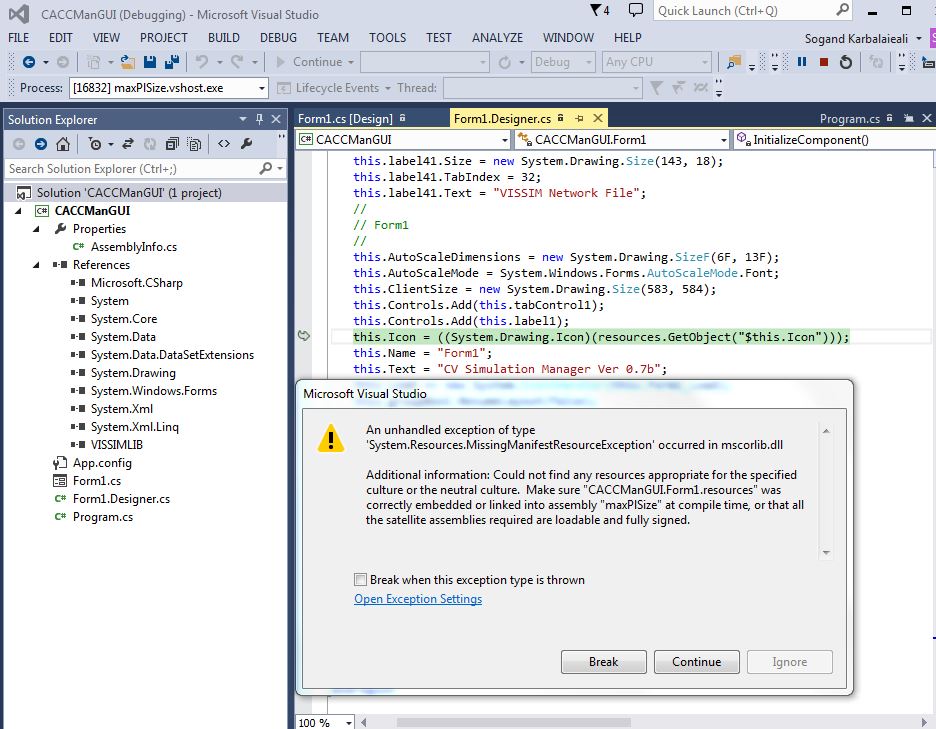Open the Continue button dropdown arrow
The height and width of the screenshot is (729, 936).
coord(351,62)
